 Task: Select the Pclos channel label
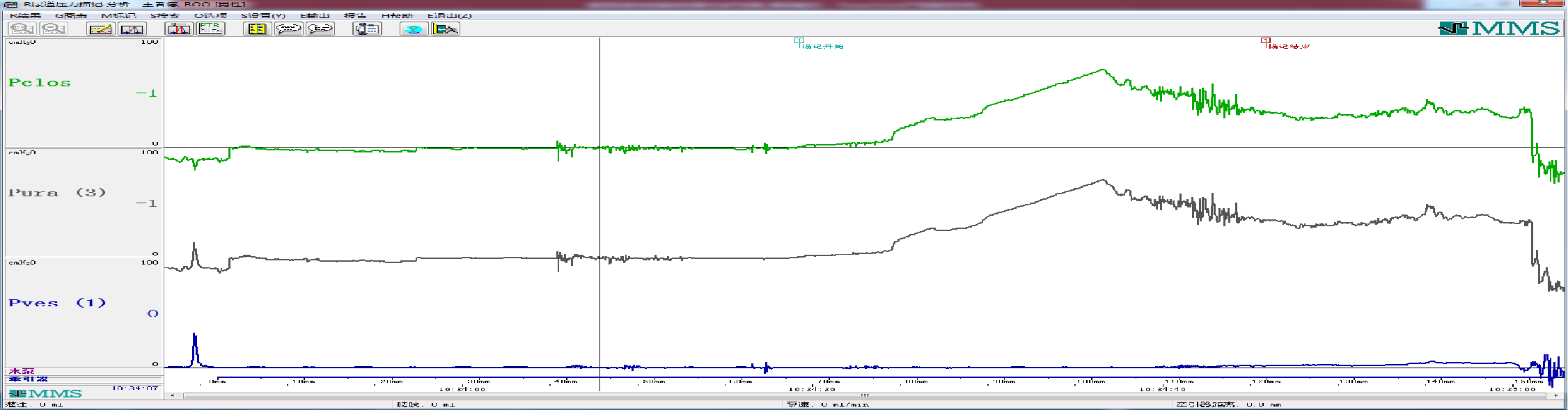[40, 82]
